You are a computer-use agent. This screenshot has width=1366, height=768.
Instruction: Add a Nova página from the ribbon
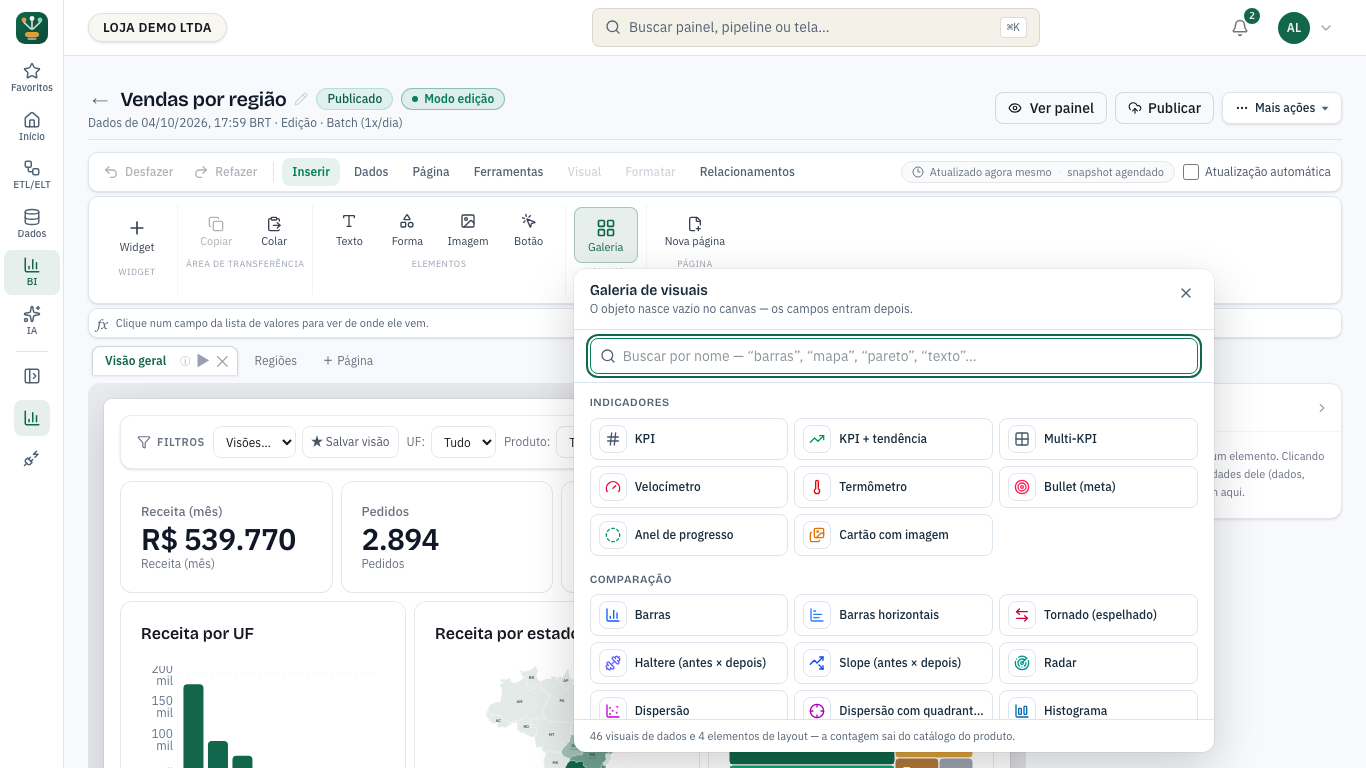click(x=695, y=231)
